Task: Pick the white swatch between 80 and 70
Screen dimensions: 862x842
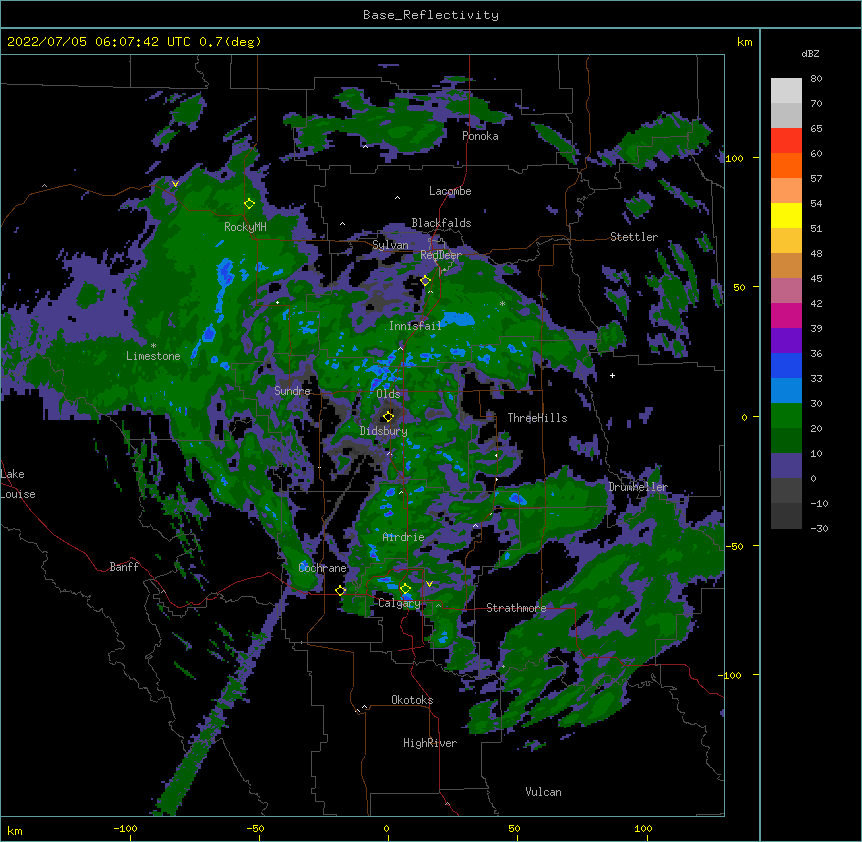Action: click(786, 91)
